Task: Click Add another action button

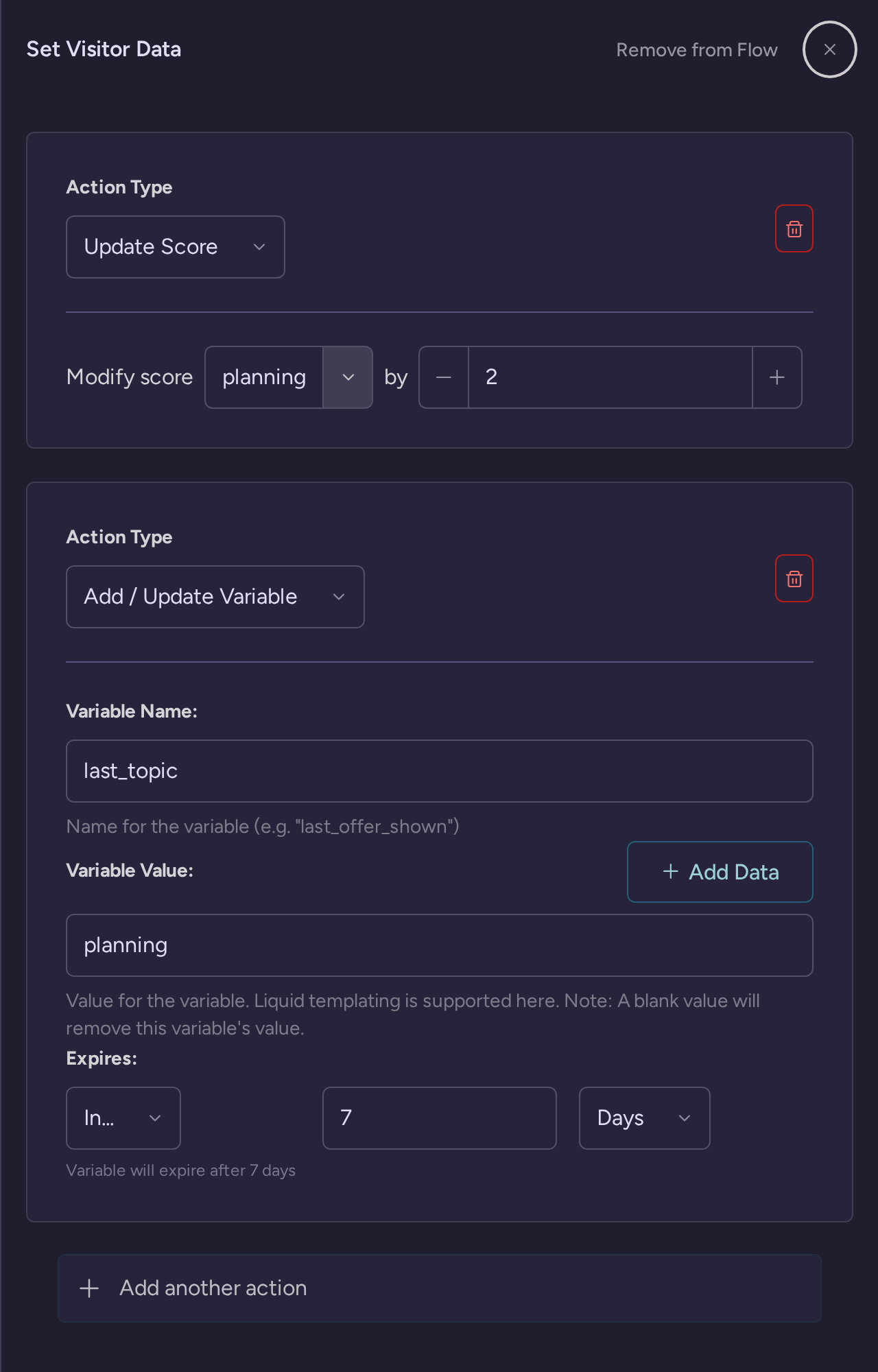Action: (x=440, y=1288)
